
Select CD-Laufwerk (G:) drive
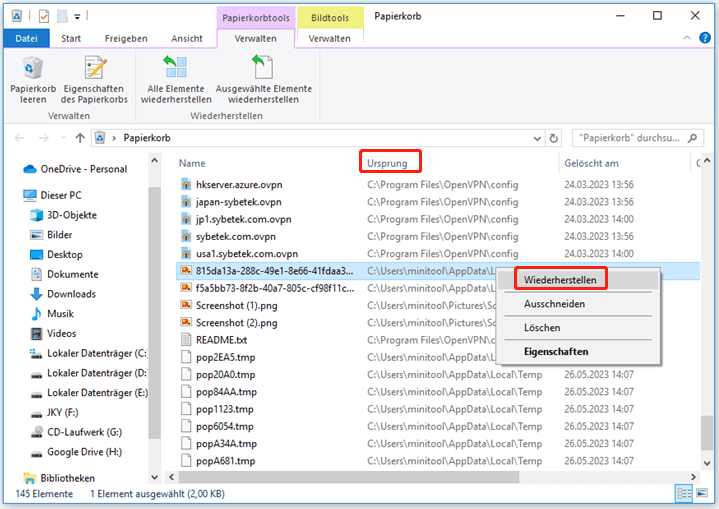[76, 432]
